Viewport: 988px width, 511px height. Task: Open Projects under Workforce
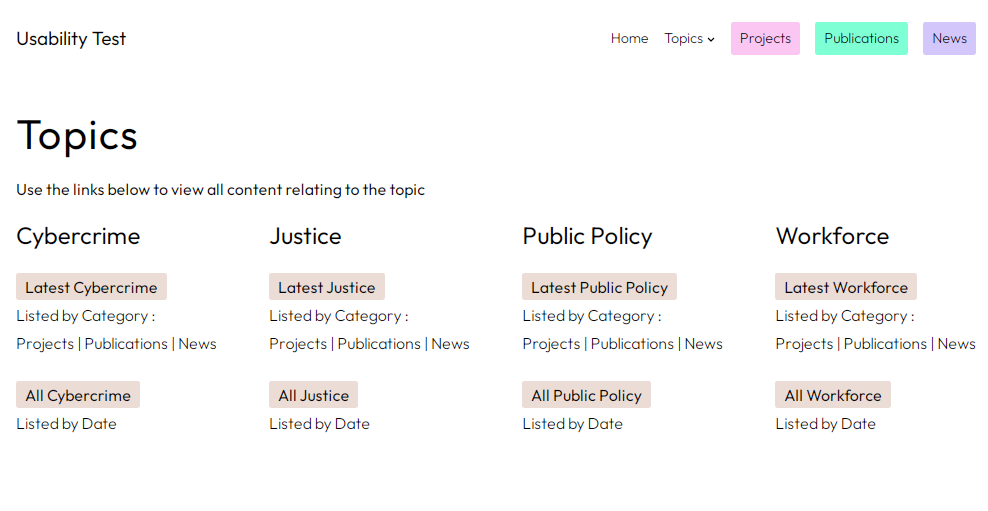[x=804, y=344]
